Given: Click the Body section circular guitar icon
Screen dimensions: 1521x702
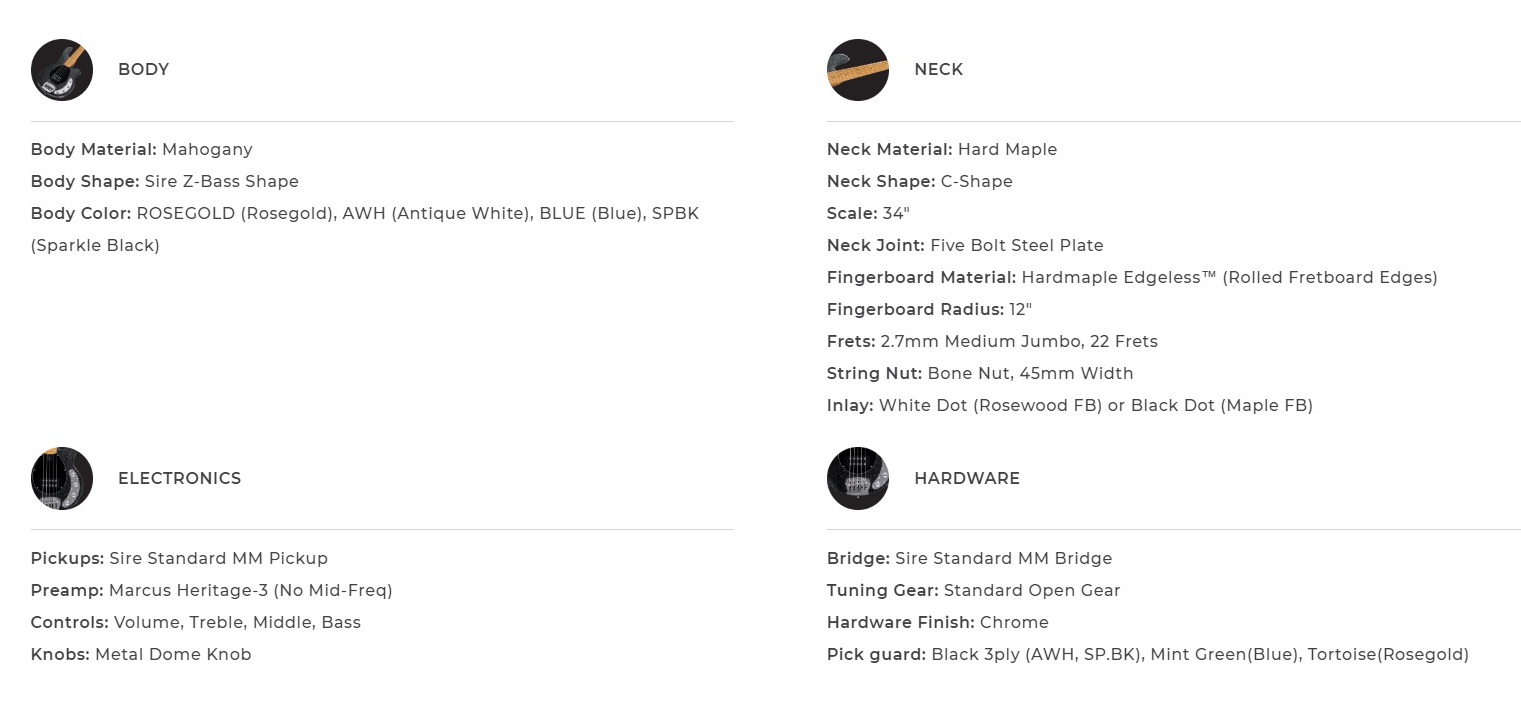Looking at the screenshot, I should point(62,70).
